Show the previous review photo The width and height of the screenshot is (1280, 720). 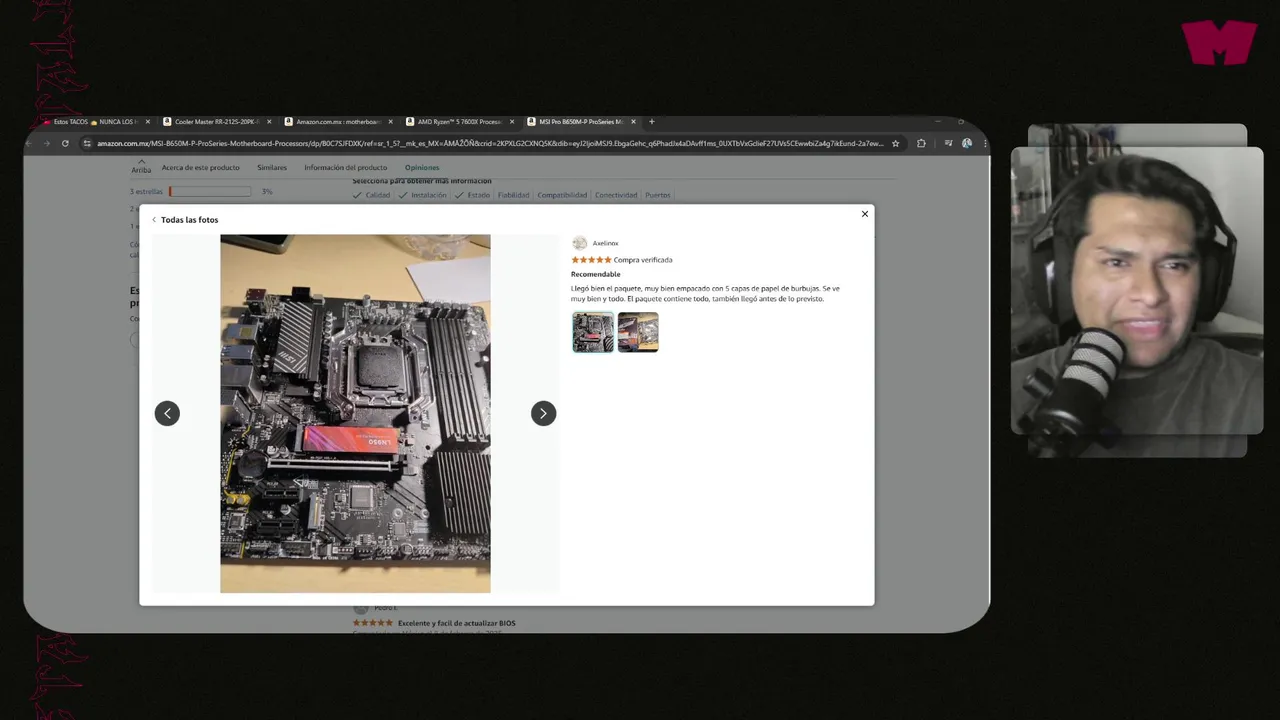[x=167, y=413]
